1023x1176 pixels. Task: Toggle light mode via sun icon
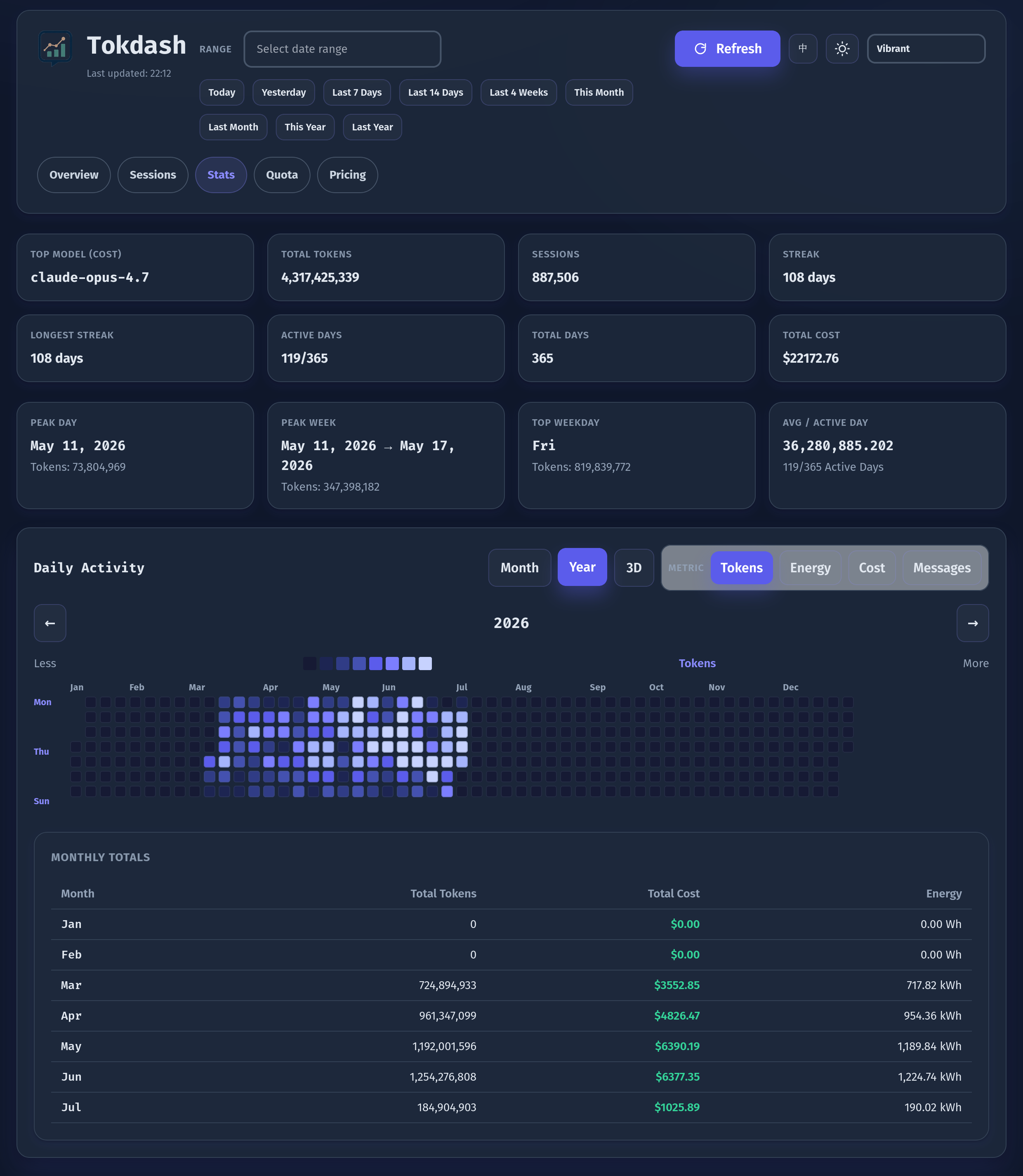pos(841,49)
